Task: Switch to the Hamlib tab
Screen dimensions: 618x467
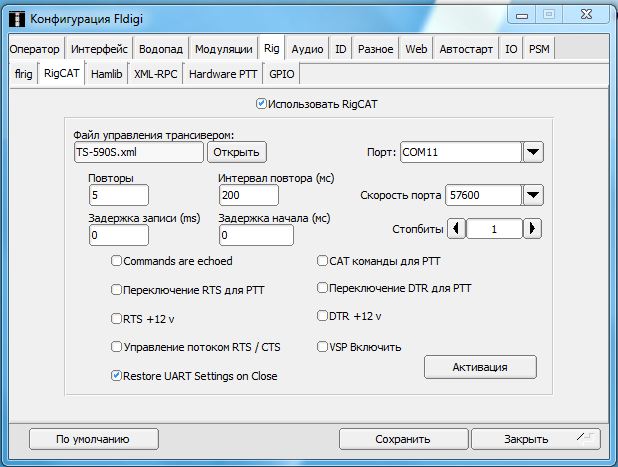Action: click(107, 73)
